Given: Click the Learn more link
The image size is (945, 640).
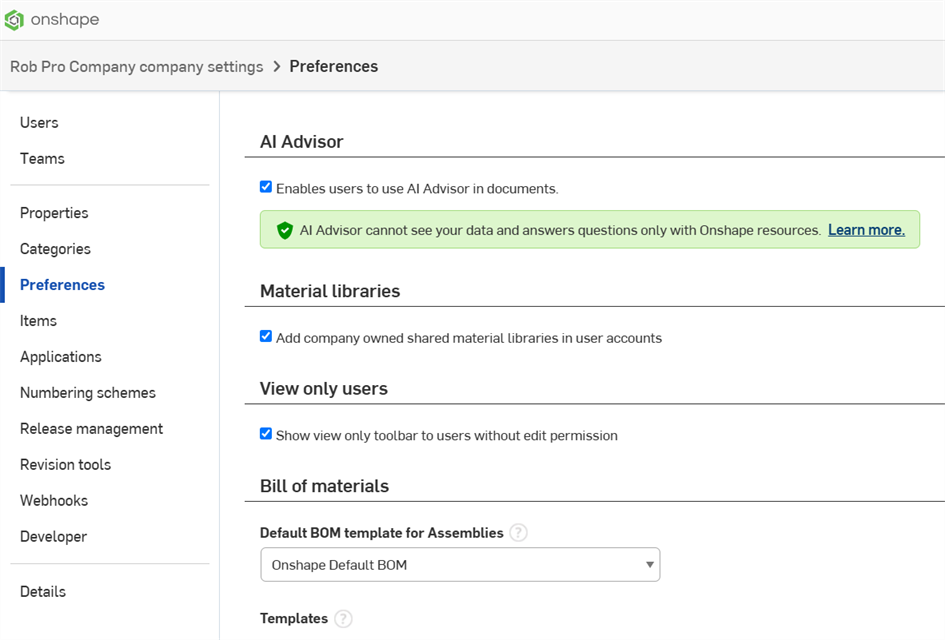Looking at the screenshot, I should pos(866,229).
